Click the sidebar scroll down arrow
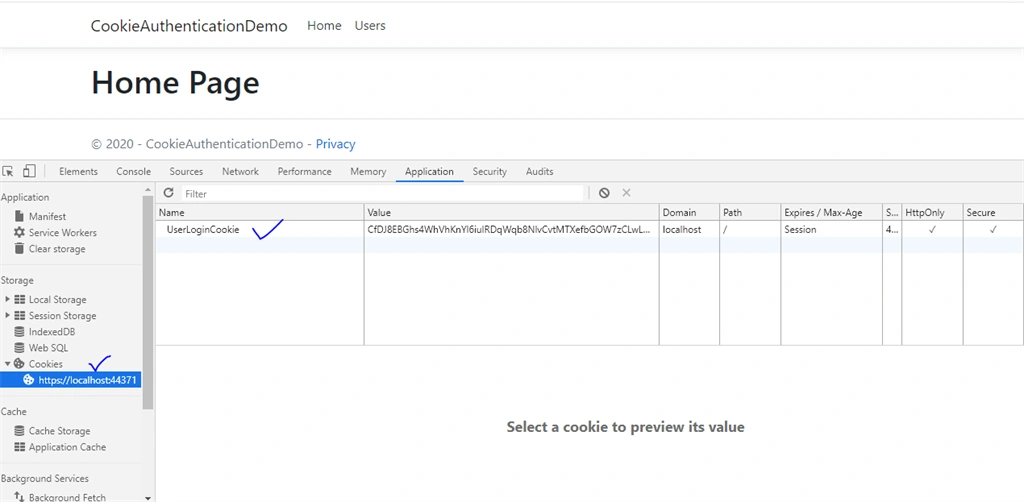 pos(148,497)
